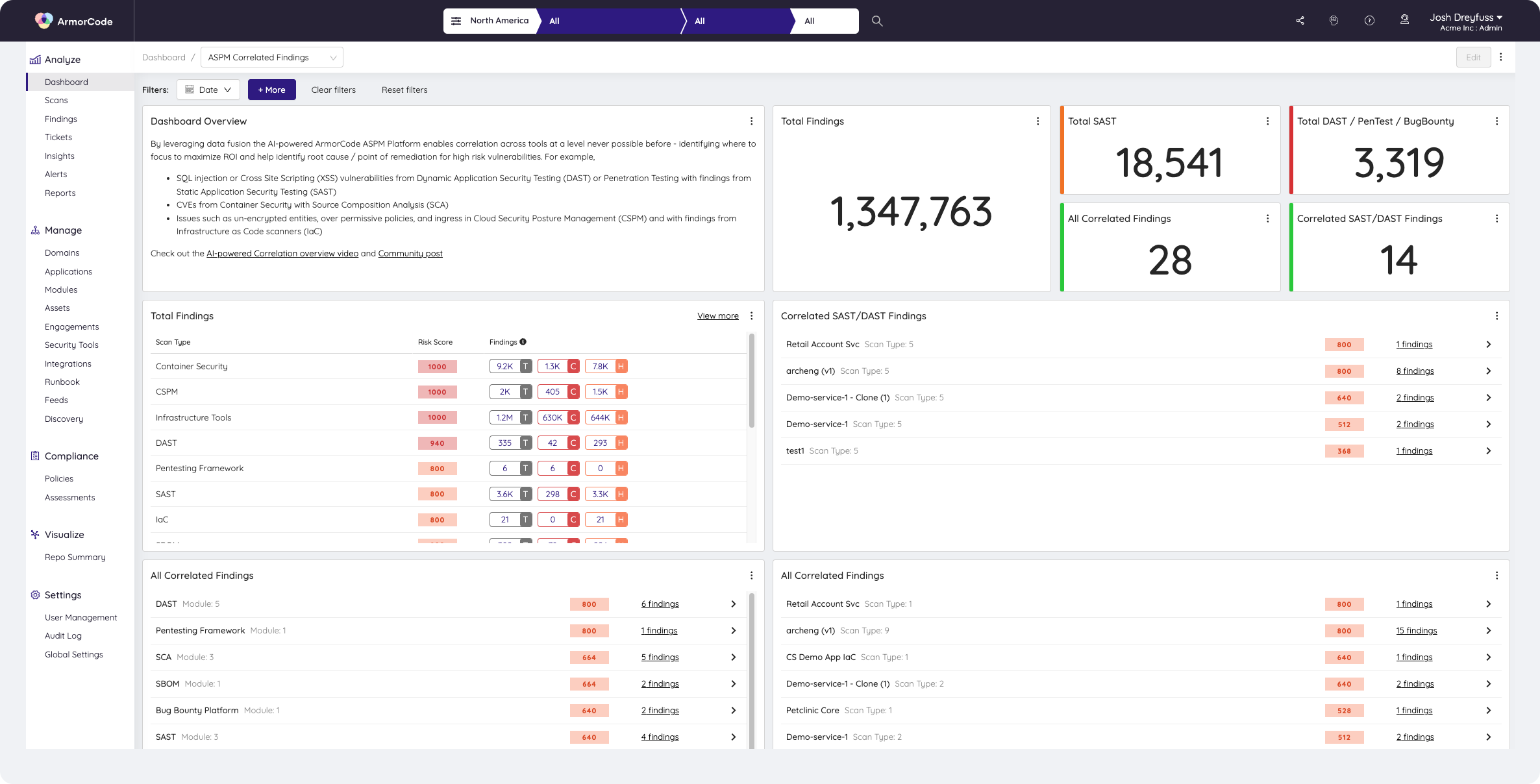The width and height of the screenshot is (1540, 784).
Task: Click the Visualize icon in sidebar
Action: pyautogui.click(x=35, y=535)
